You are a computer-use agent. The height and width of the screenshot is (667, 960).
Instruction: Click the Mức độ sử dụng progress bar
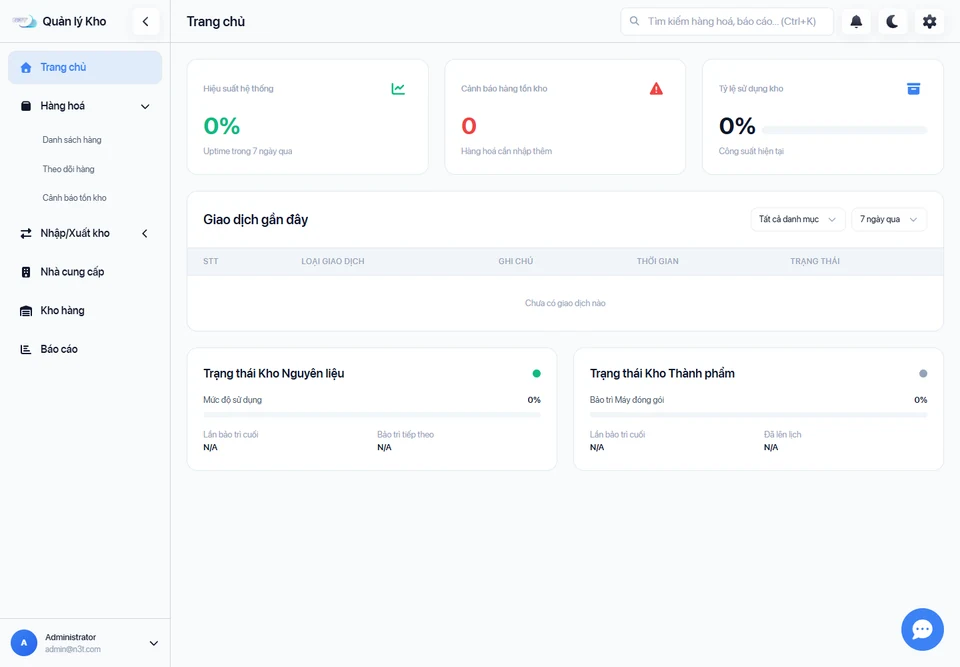(372, 415)
